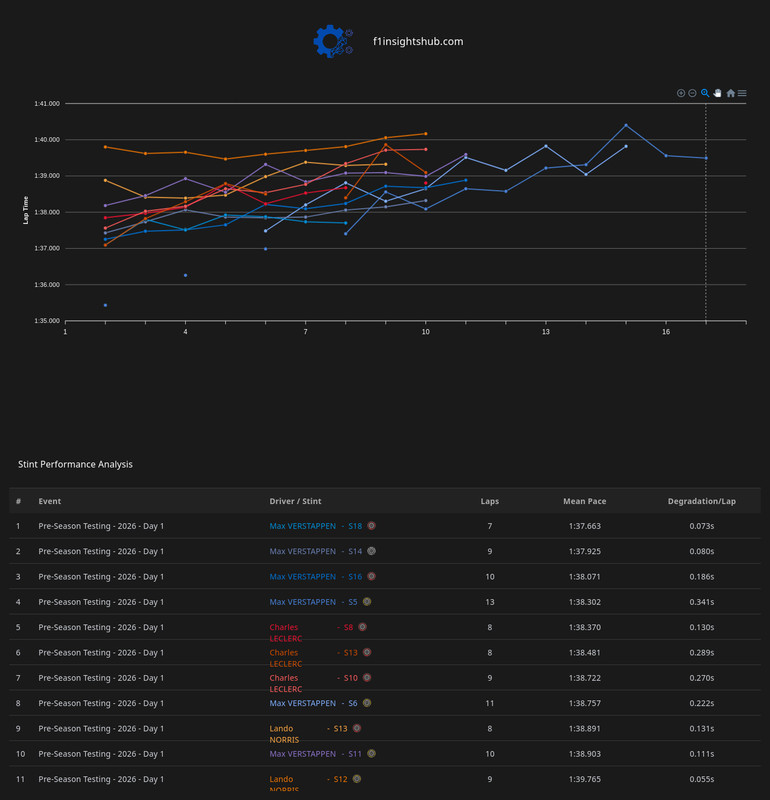Click the peak data point at lap 15
The height and width of the screenshot is (800, 770).
[x=626, y=125]
